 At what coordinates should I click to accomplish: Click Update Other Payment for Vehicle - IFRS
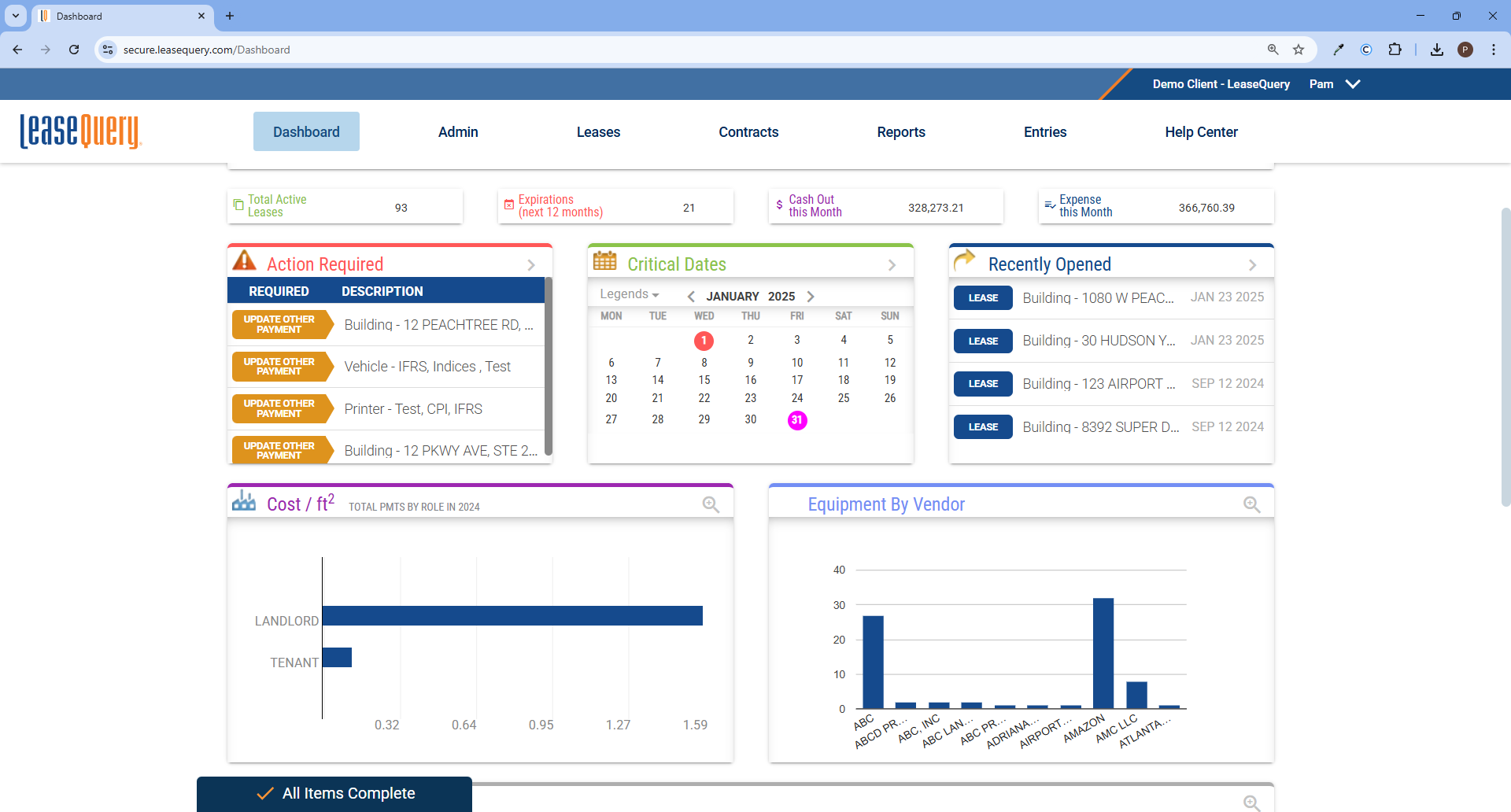(x=281, y=367)
